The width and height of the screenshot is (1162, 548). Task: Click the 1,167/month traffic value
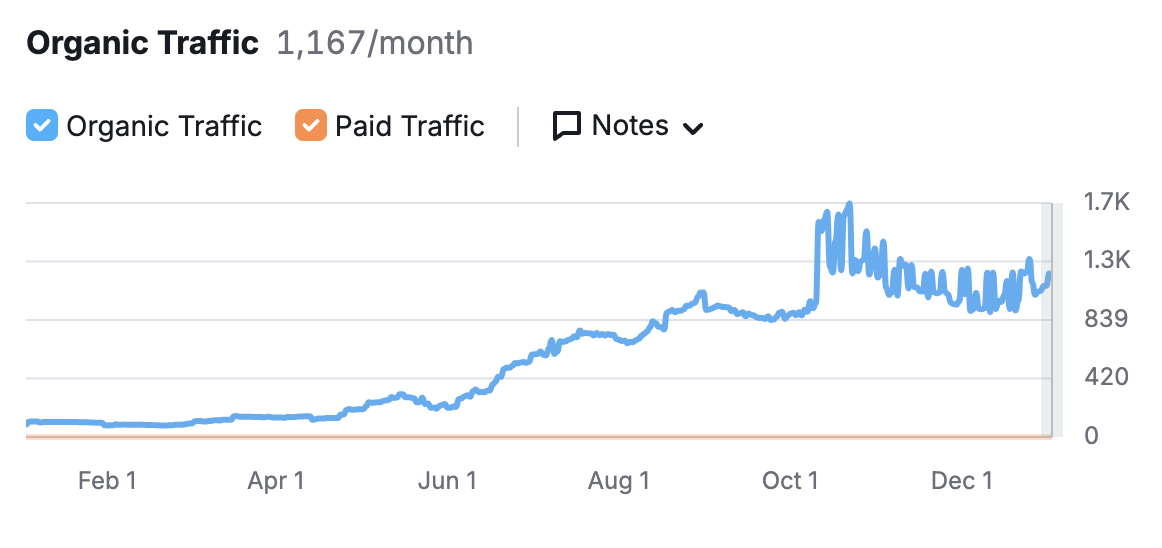[374, 44]
